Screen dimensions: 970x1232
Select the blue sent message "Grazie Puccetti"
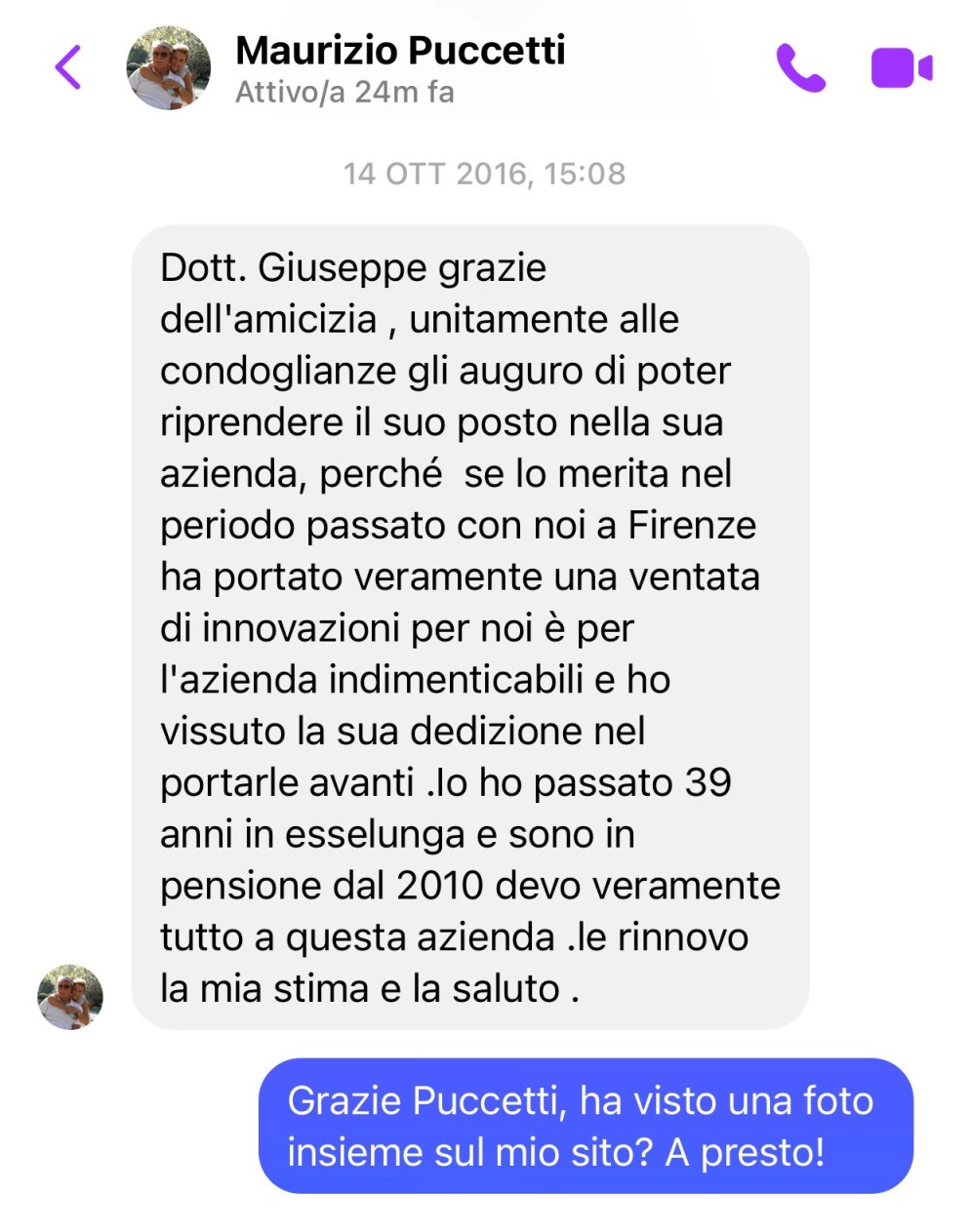coord(586,1126)
